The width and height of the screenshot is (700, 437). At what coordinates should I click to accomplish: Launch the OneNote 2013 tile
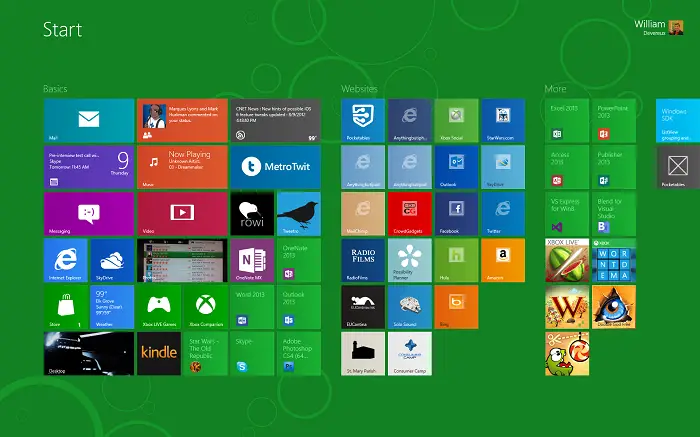[x=299, y=260]
